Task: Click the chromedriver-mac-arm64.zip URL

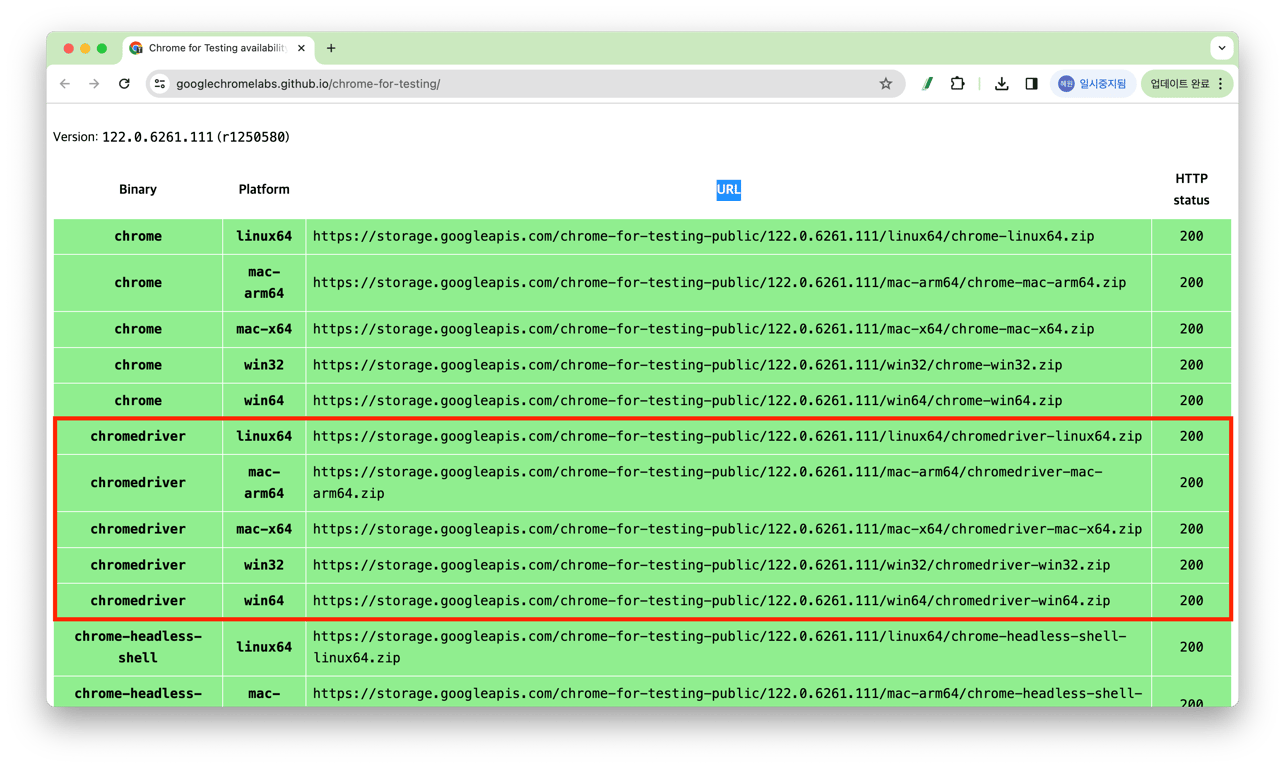Action: pyautogui.click(x=707, y=483)
